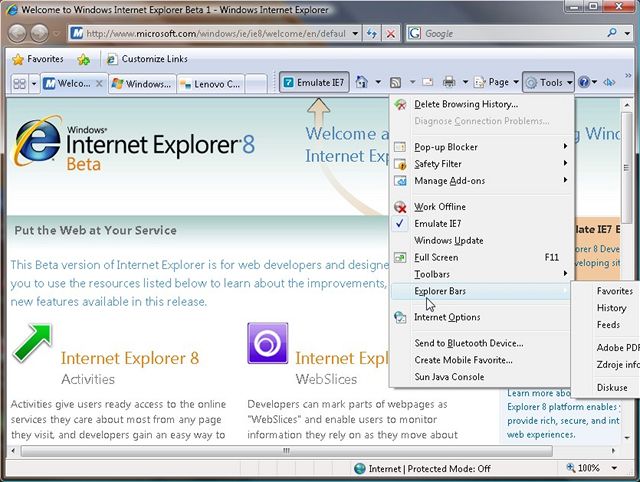The width and height of the screenshot is (640, 482).
Task: Expand the address bar history dropdown
Action: (x=355, y=33)
